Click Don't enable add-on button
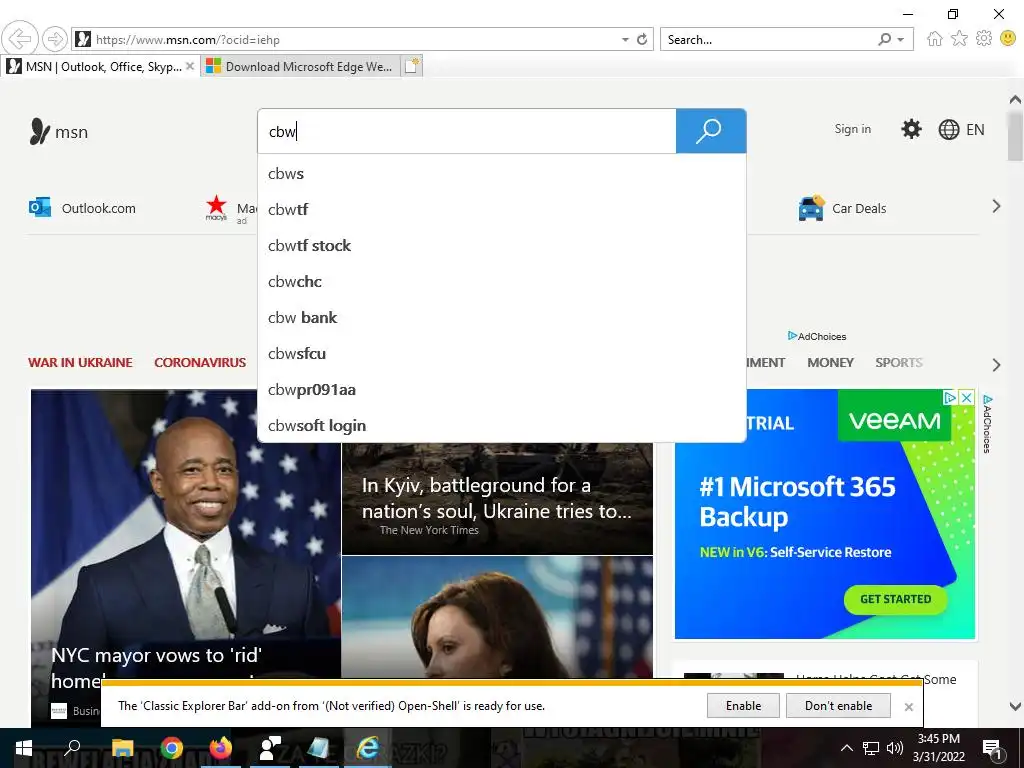 click(x=839, y=706)
